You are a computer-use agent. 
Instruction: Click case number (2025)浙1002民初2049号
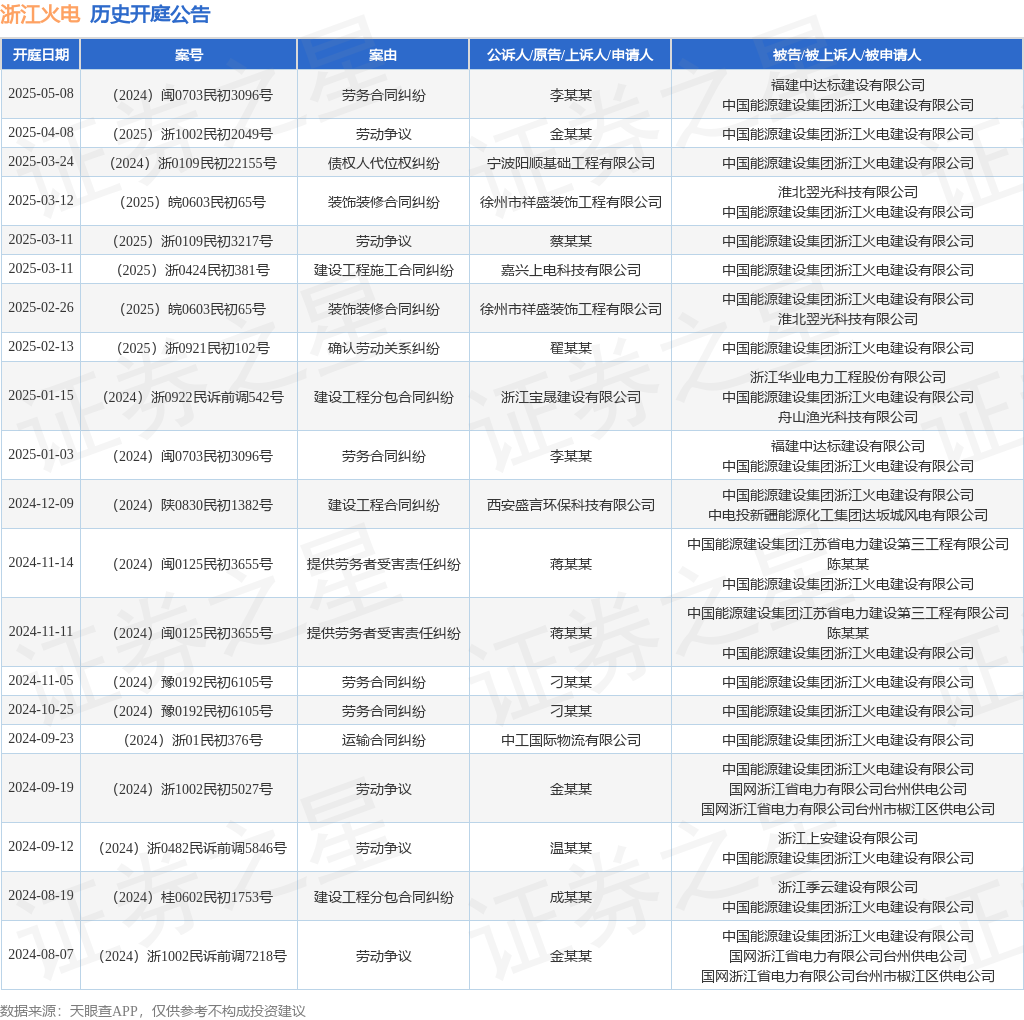click(189, 134)
